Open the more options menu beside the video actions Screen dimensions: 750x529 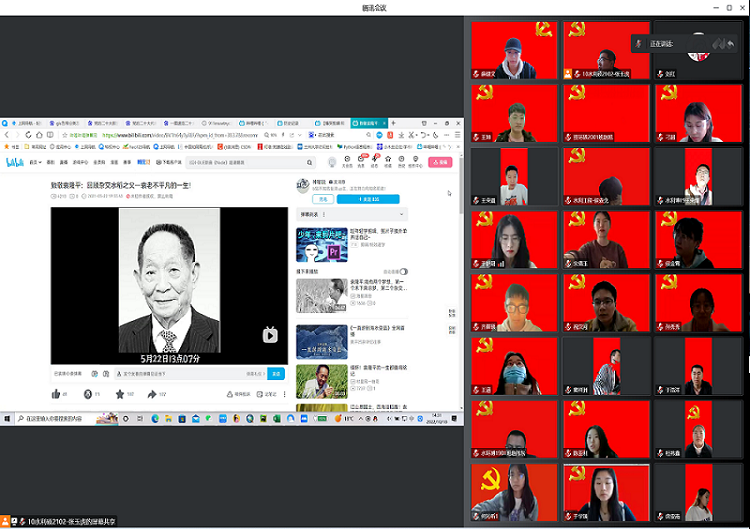[284, 394]
